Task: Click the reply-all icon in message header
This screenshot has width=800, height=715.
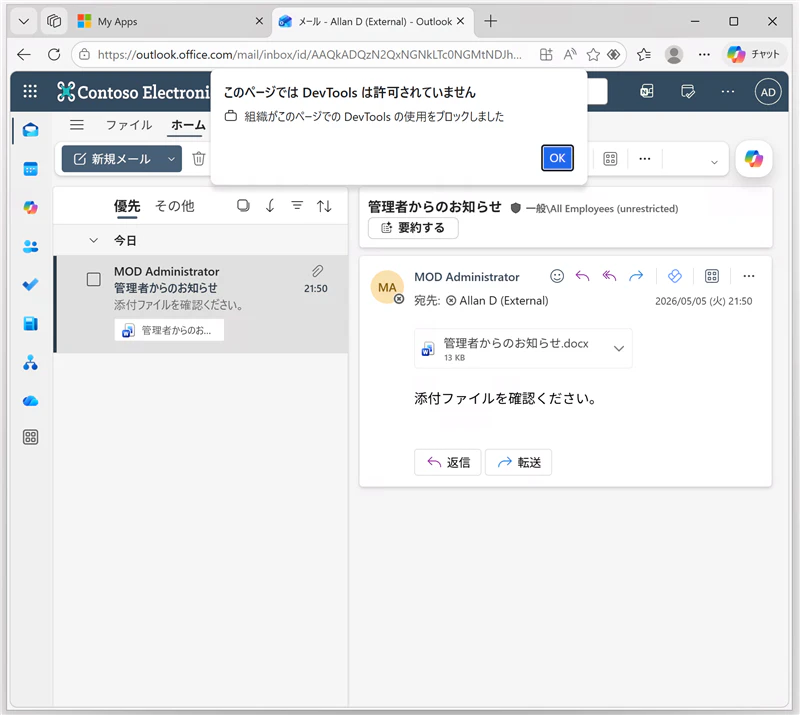Action: pyautogui.click(x=609, y=276)
